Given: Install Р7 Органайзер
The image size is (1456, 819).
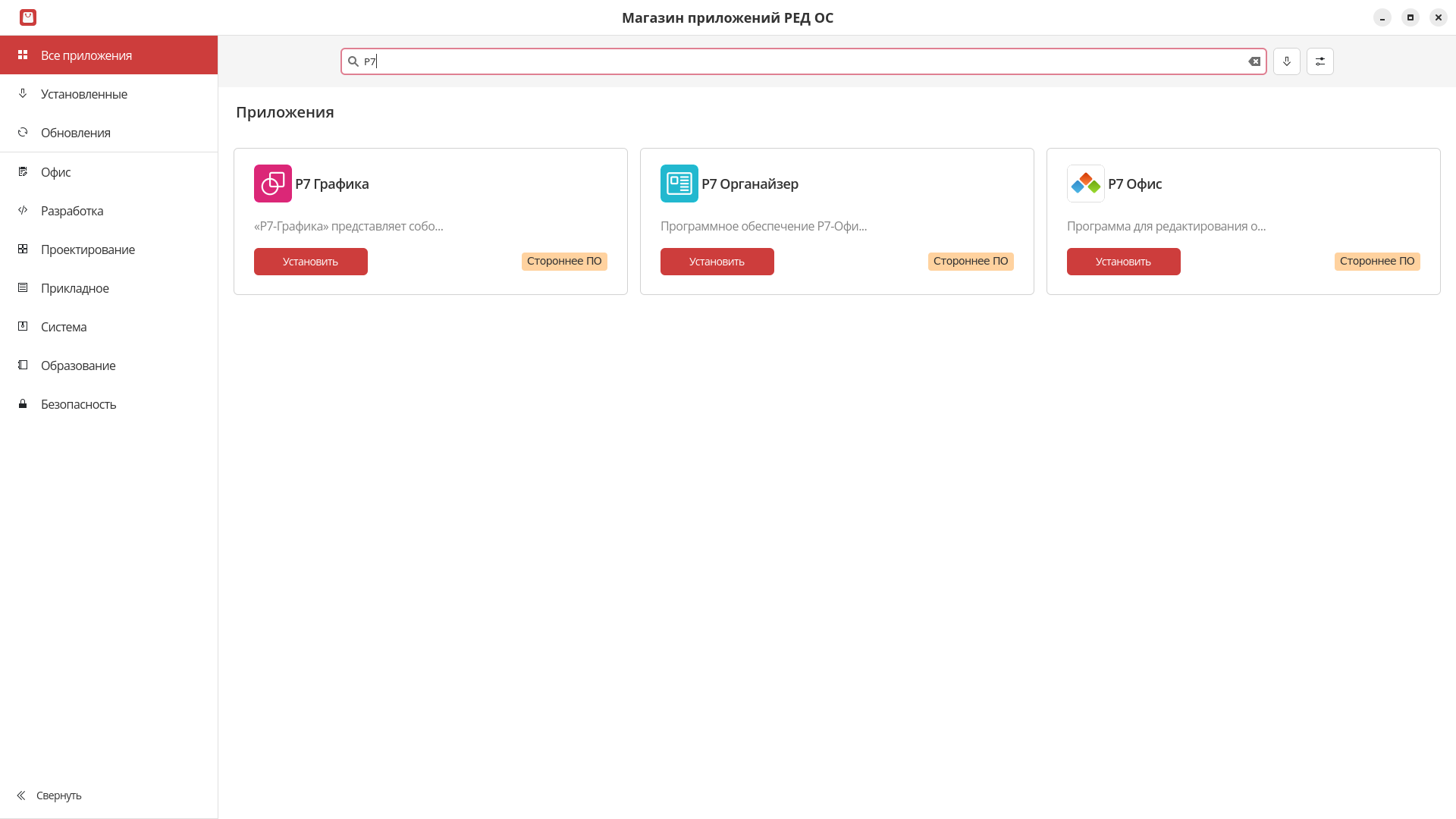Looking at the screenshot, I should coord(717,262).
